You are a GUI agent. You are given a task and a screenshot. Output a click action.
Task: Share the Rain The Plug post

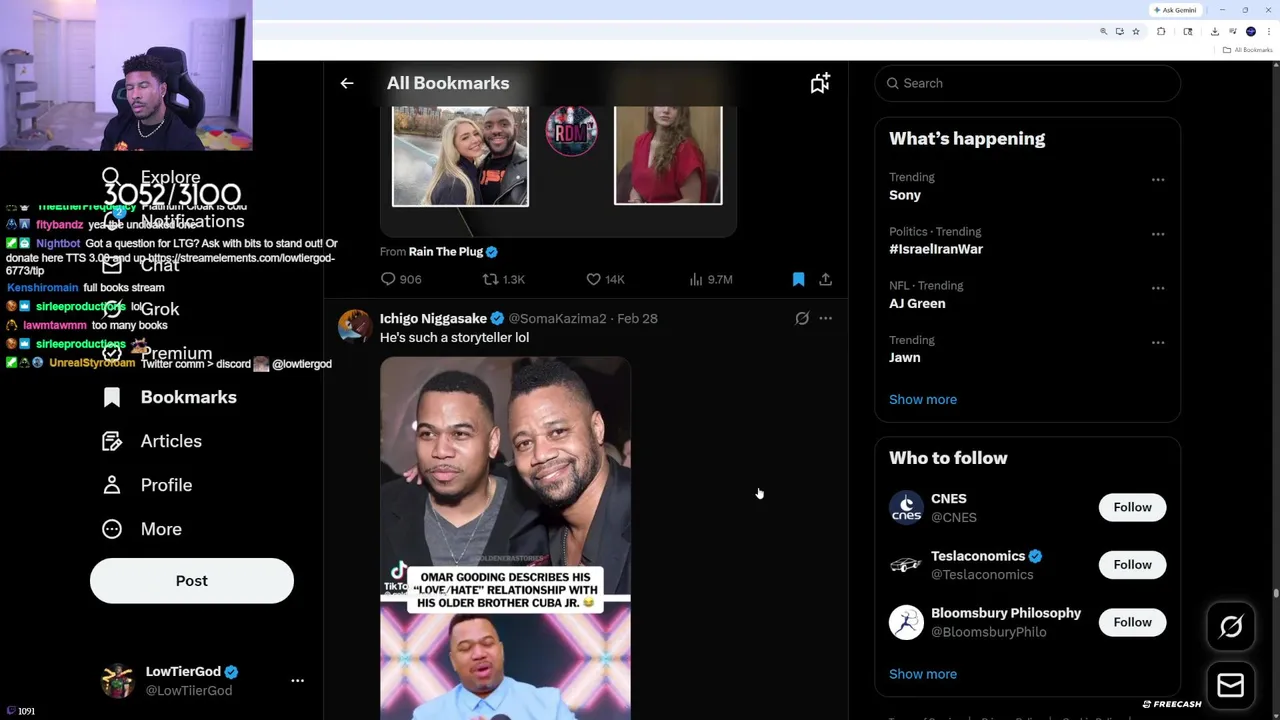click(x=825, y=279)
